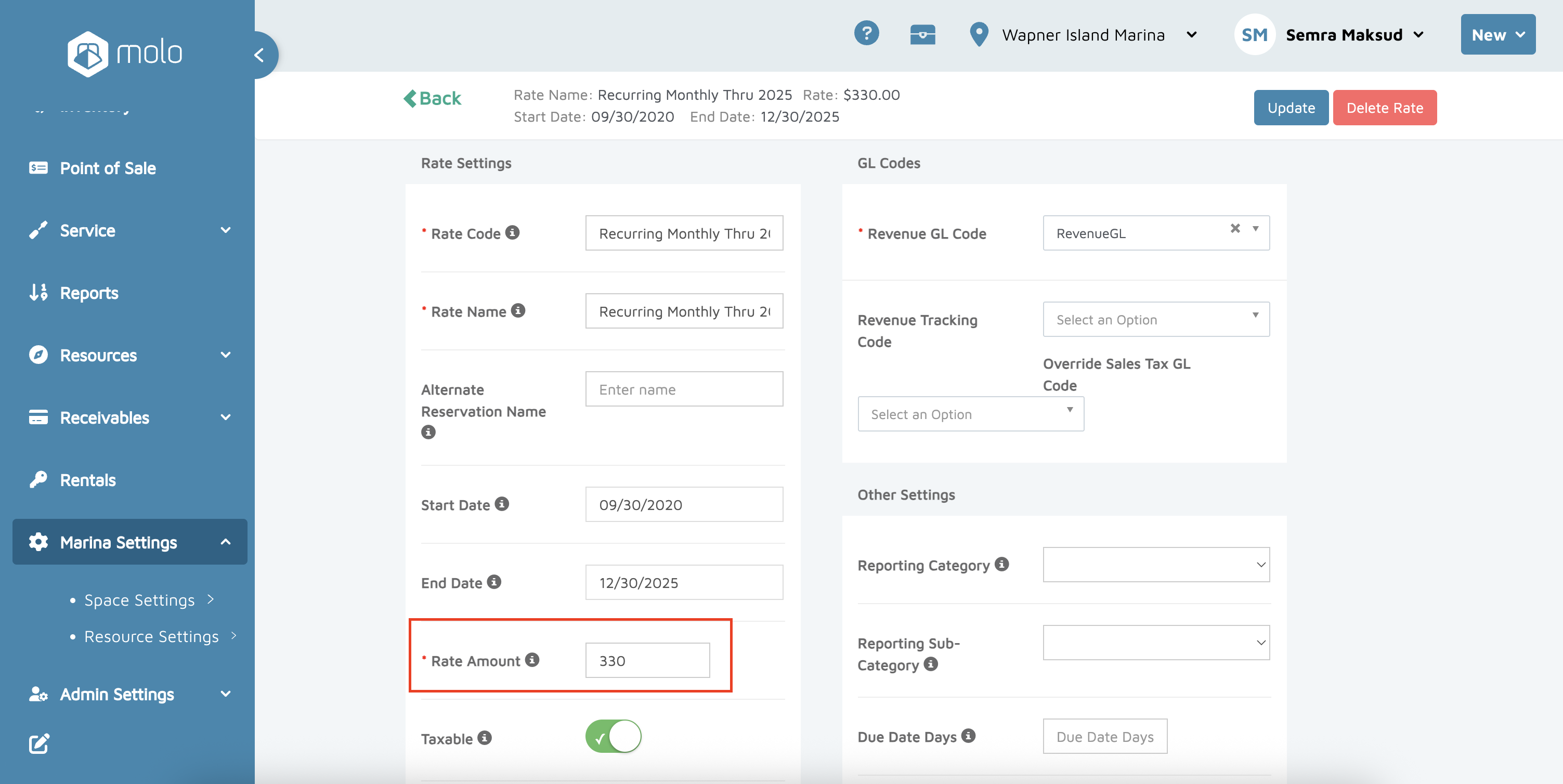Image resolution: width=1563 pixels, height=784 pixels.
Task: Click the help question mark icon
Action: point(866,33)
